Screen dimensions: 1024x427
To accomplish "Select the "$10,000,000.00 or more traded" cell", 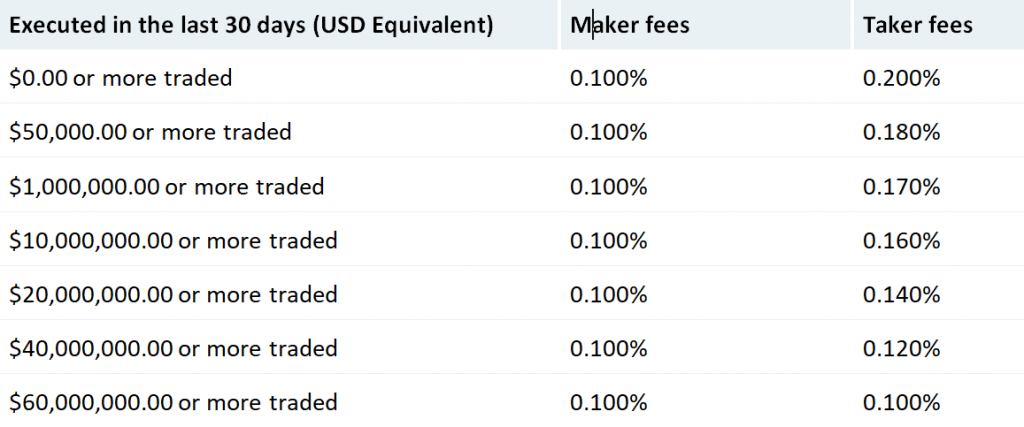I will pyautogui.click(x=173, y=240).
